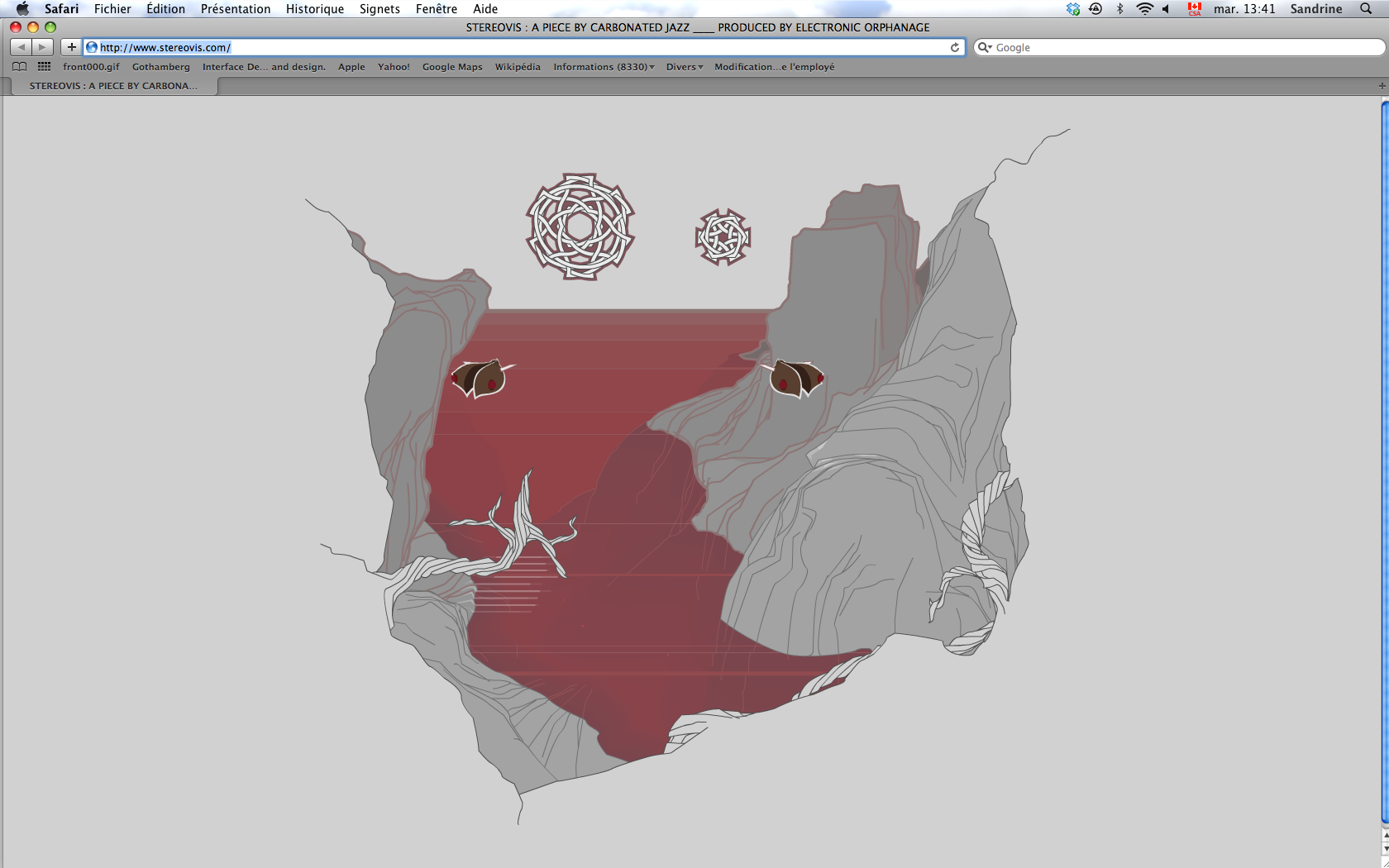Go back with the back arrow
The image size is (1389, 868).
pyautogui.click(x=21, y=47)
